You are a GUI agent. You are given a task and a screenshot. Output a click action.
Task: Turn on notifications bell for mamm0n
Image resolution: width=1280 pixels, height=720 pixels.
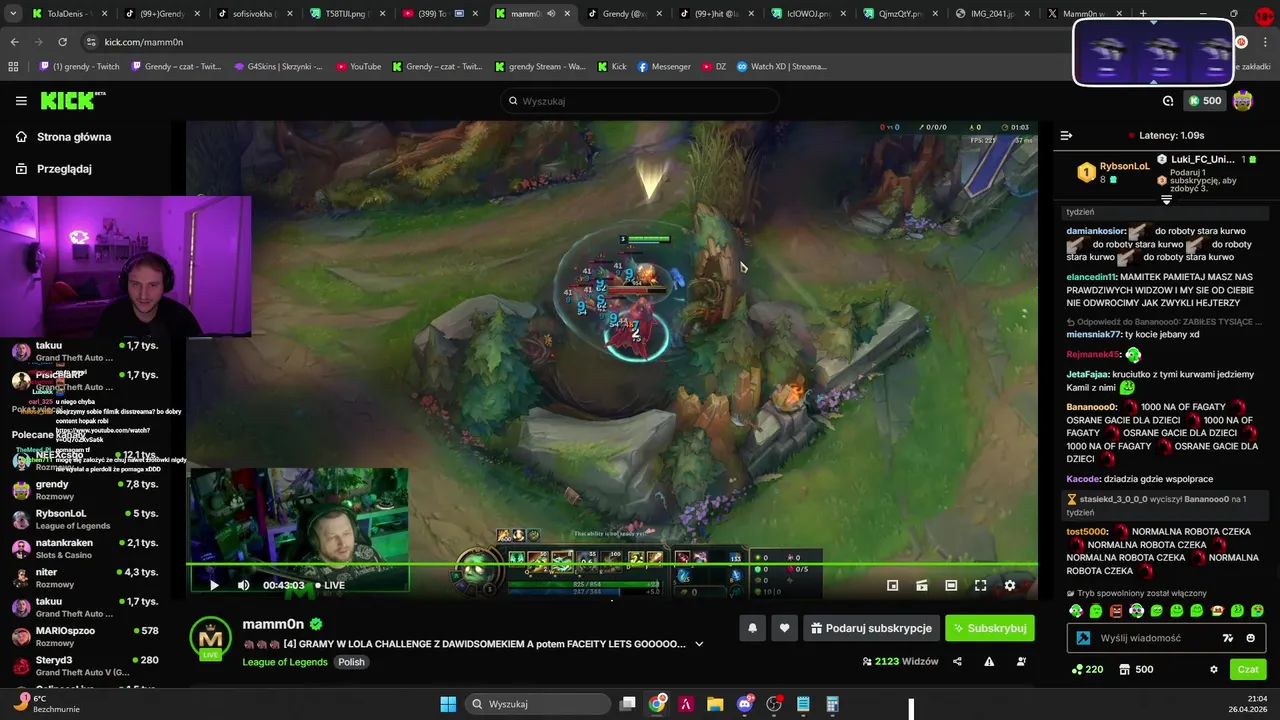point(752,628)
